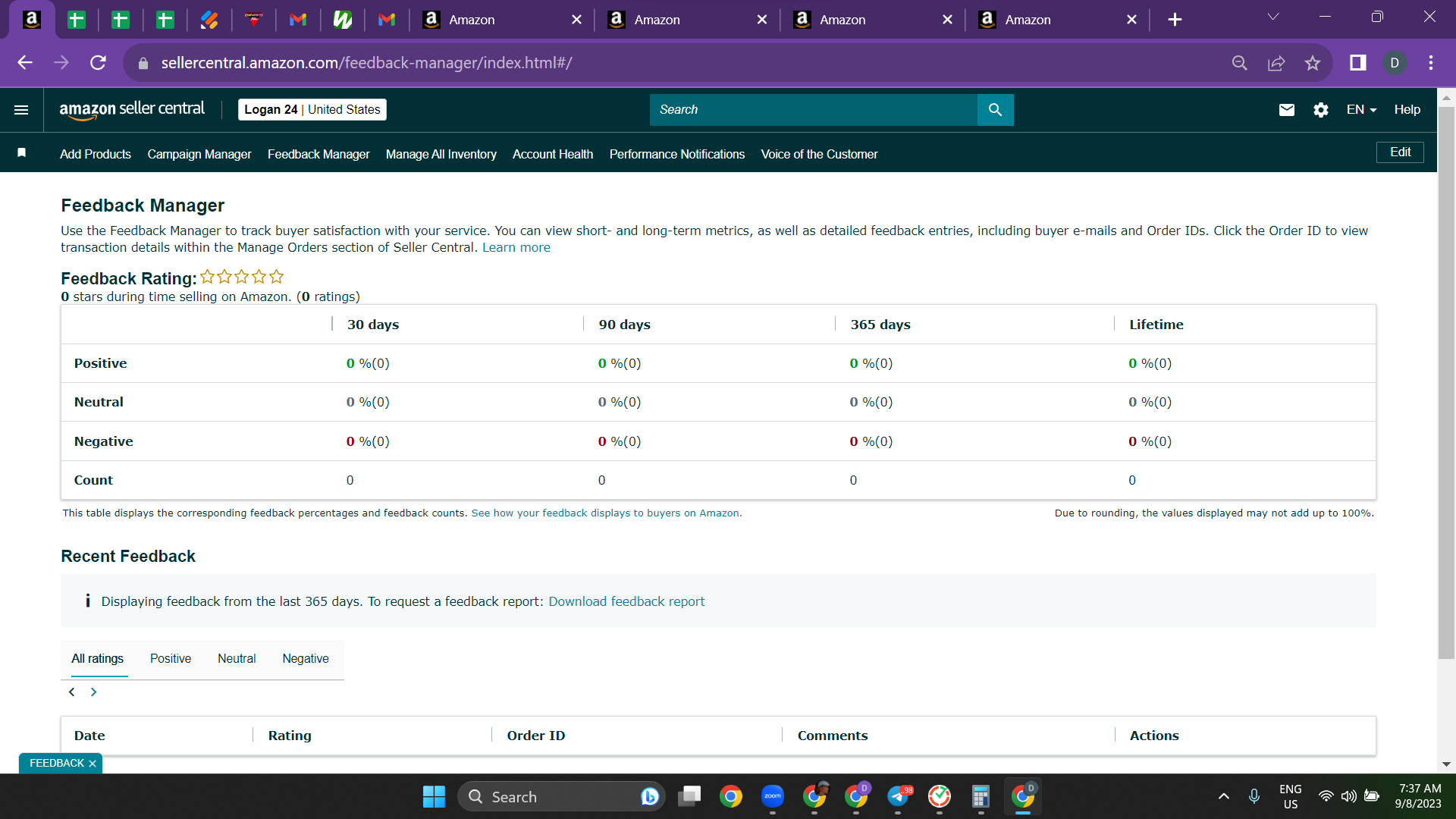Click the Date column header

[89, 736]
